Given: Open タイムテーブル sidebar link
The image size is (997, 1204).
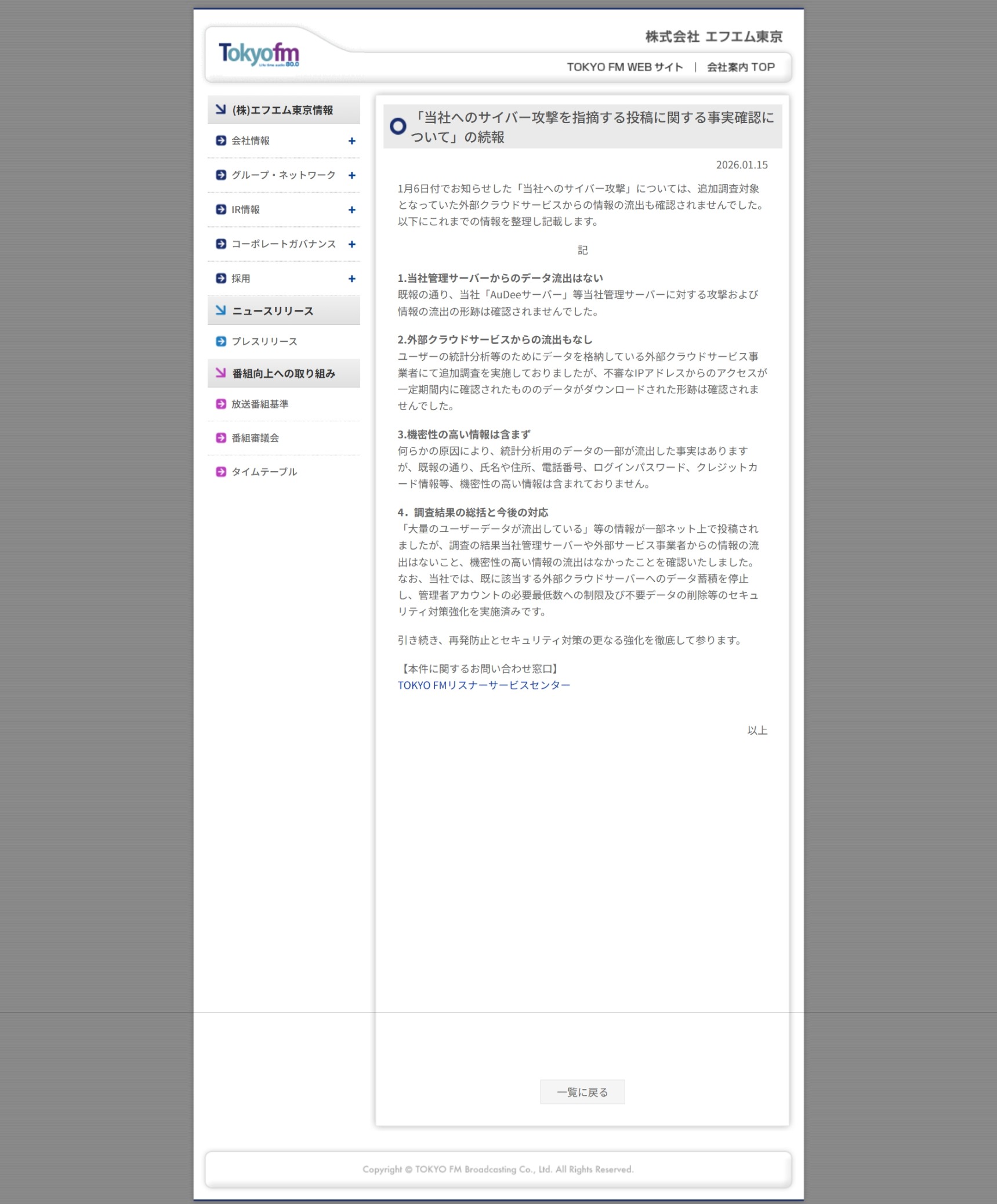Looking at the screenshot, I should tap(264, 472).
